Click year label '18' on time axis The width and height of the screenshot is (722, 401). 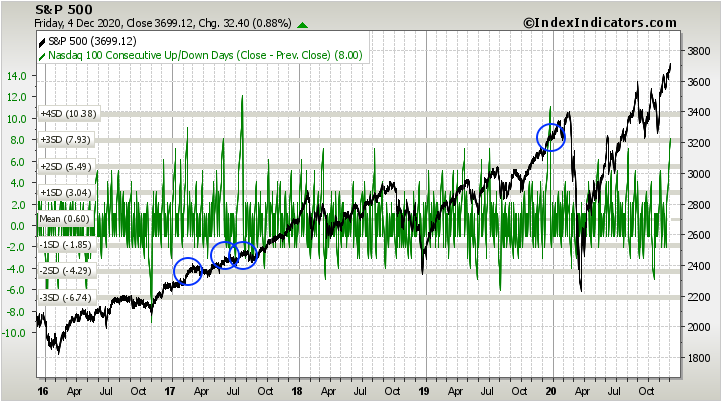pyautogui.click(x=297, y=391)
